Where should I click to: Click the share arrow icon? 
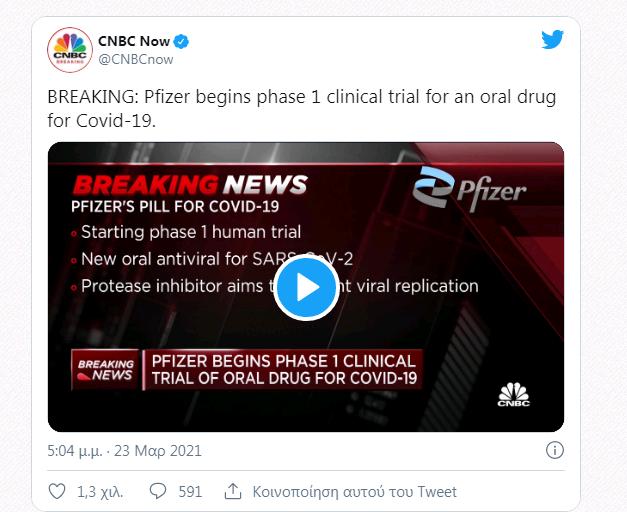point(233,491)
